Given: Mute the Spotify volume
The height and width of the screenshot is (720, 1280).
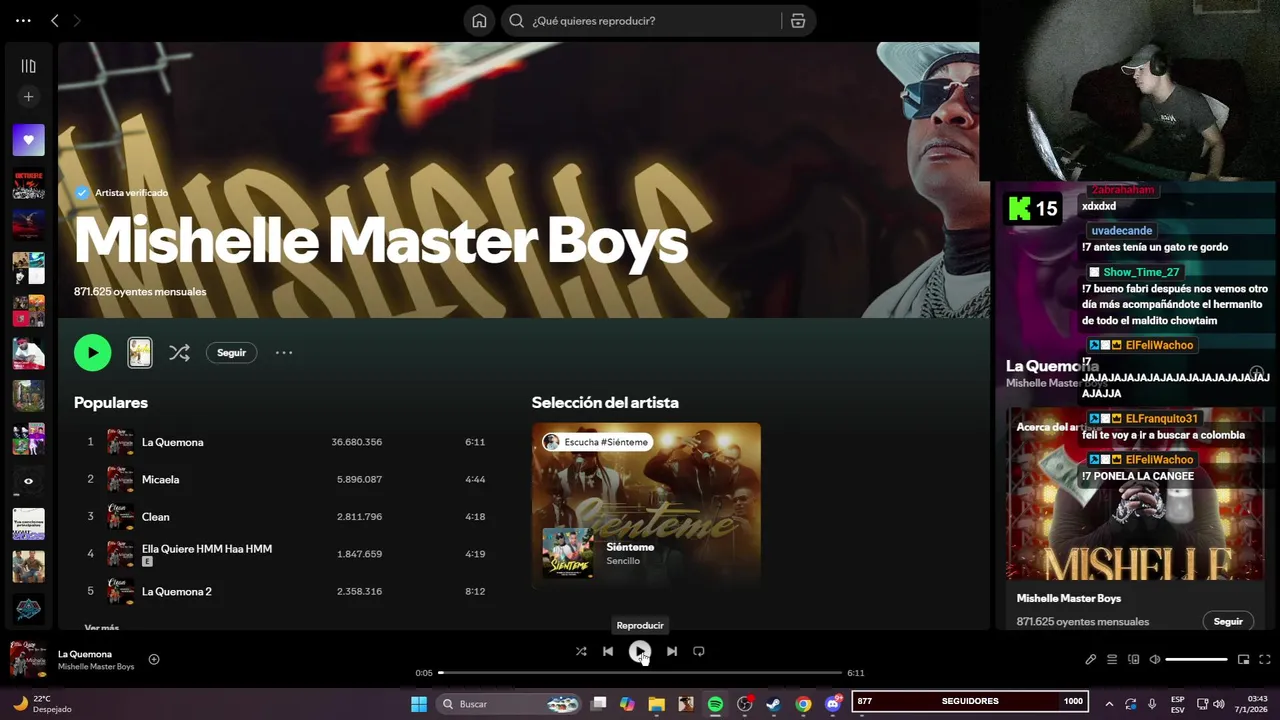Looking at the screenshot, I should click(1155, 659).
